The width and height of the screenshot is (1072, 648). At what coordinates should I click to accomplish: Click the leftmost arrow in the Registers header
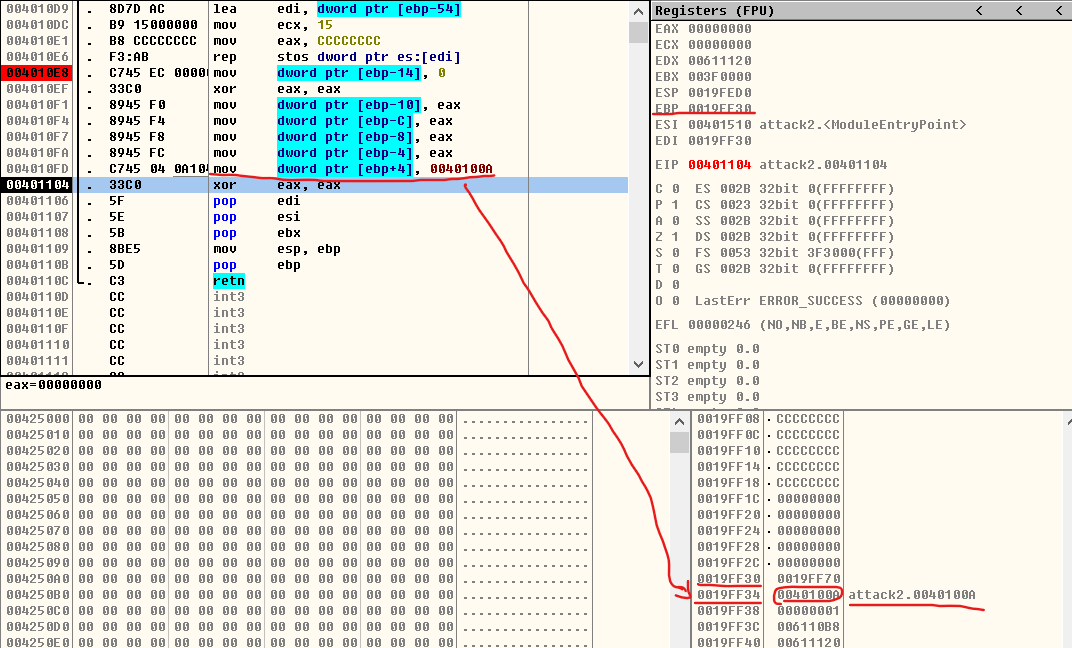click(980, 10)
